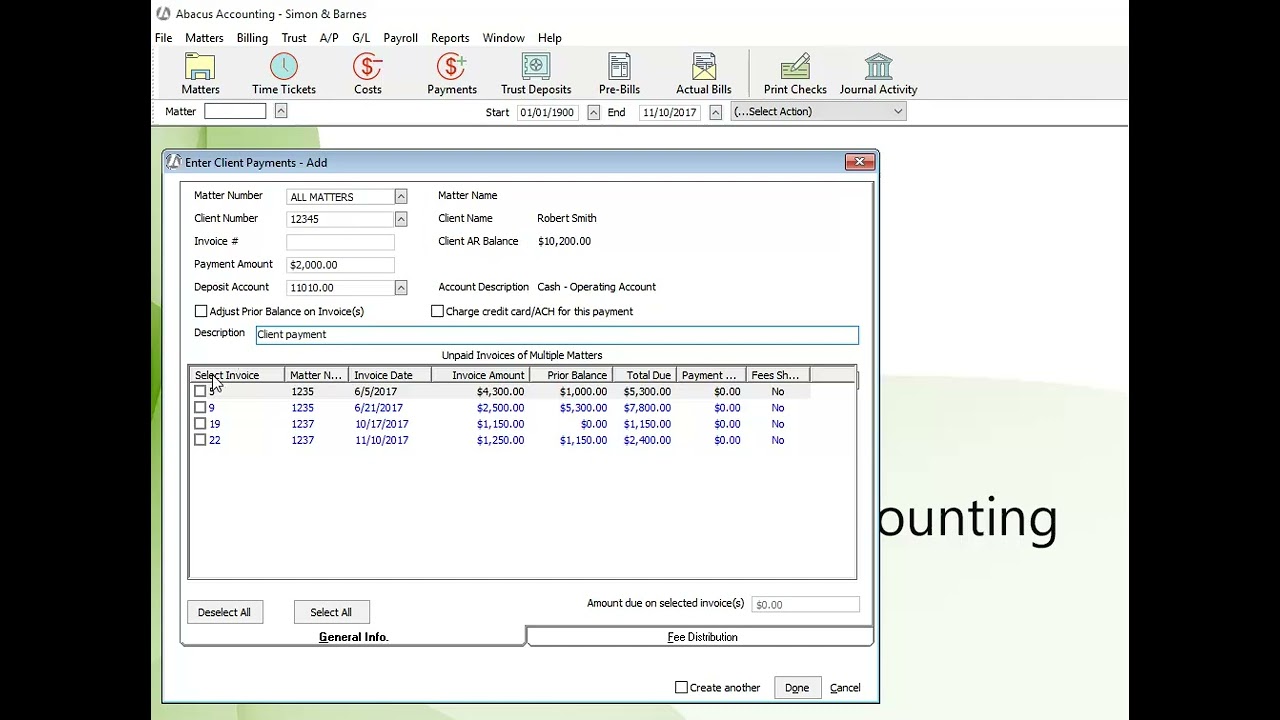Check the box for invoice 19

pos(200,424)
